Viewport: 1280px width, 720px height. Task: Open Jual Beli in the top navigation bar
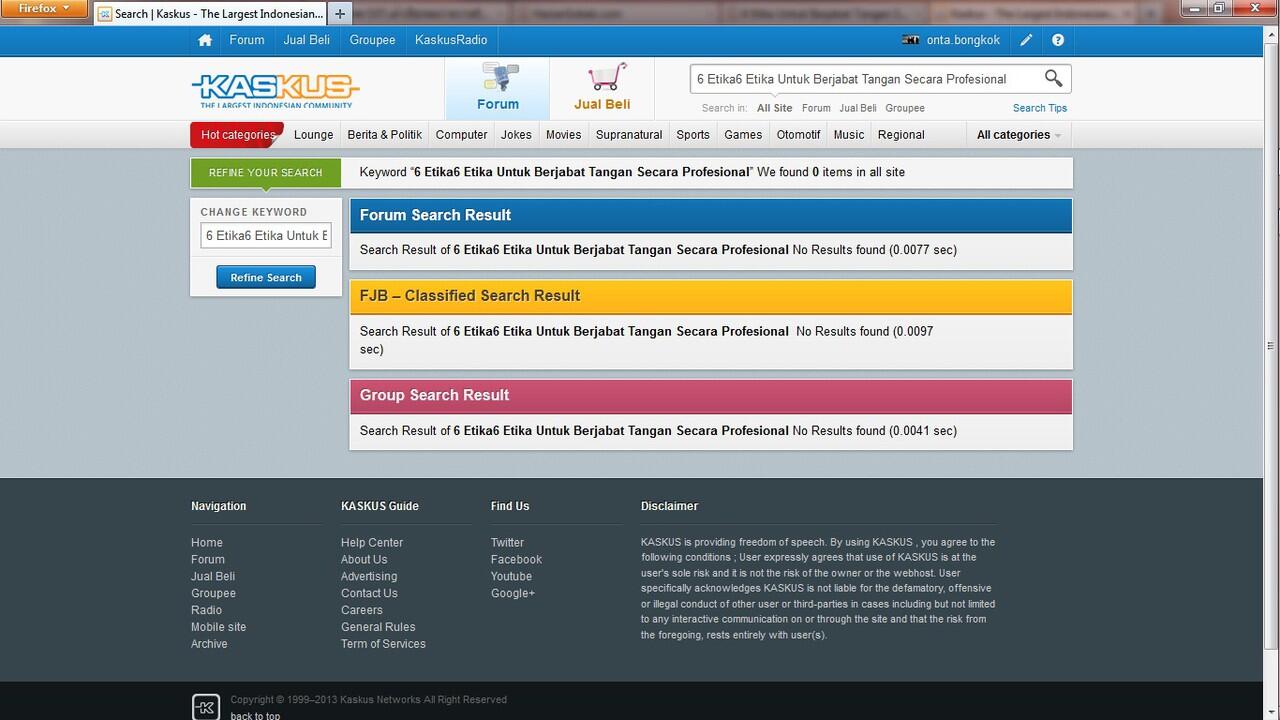point(307,40)
